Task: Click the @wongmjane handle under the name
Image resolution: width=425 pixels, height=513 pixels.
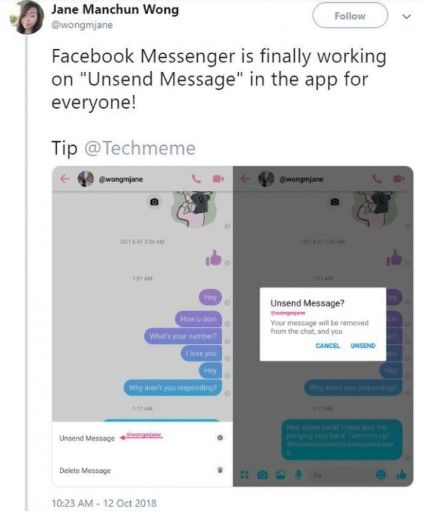Action: [82, 25]
